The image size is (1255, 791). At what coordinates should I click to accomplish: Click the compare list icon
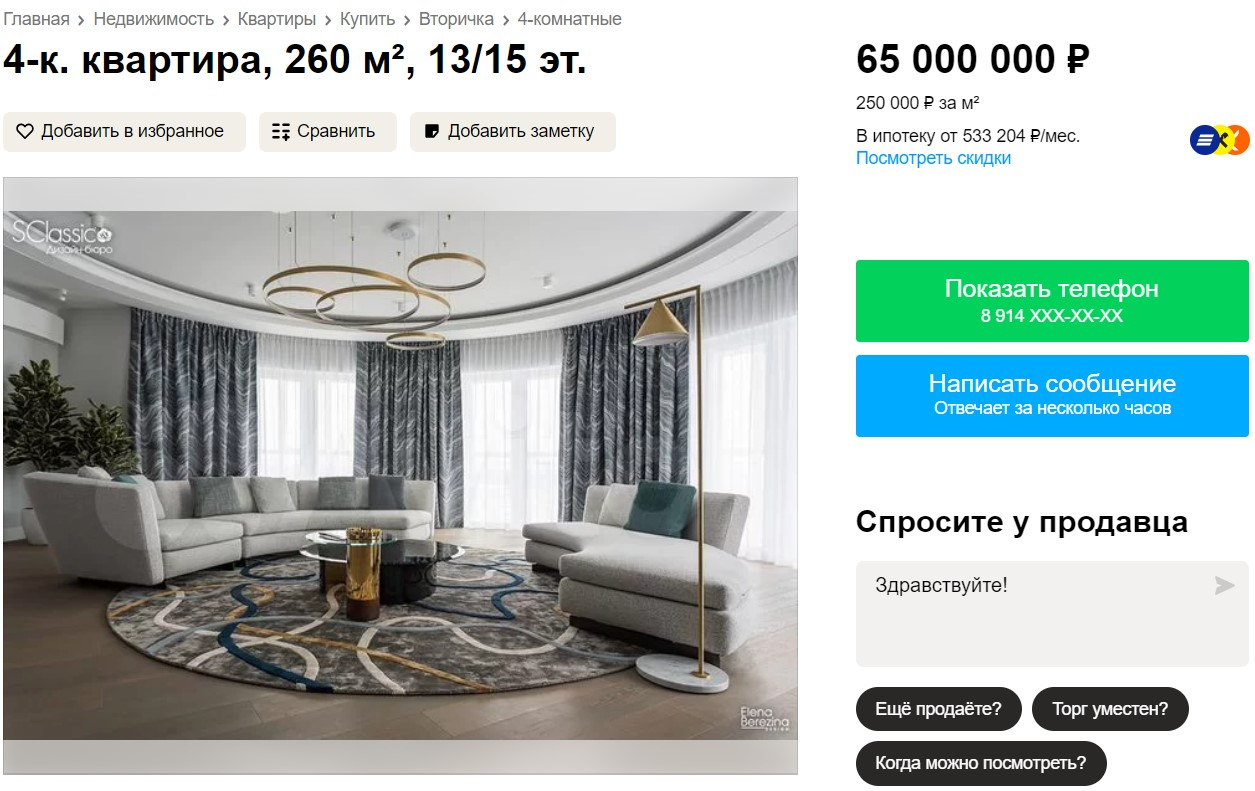point(281,131)
